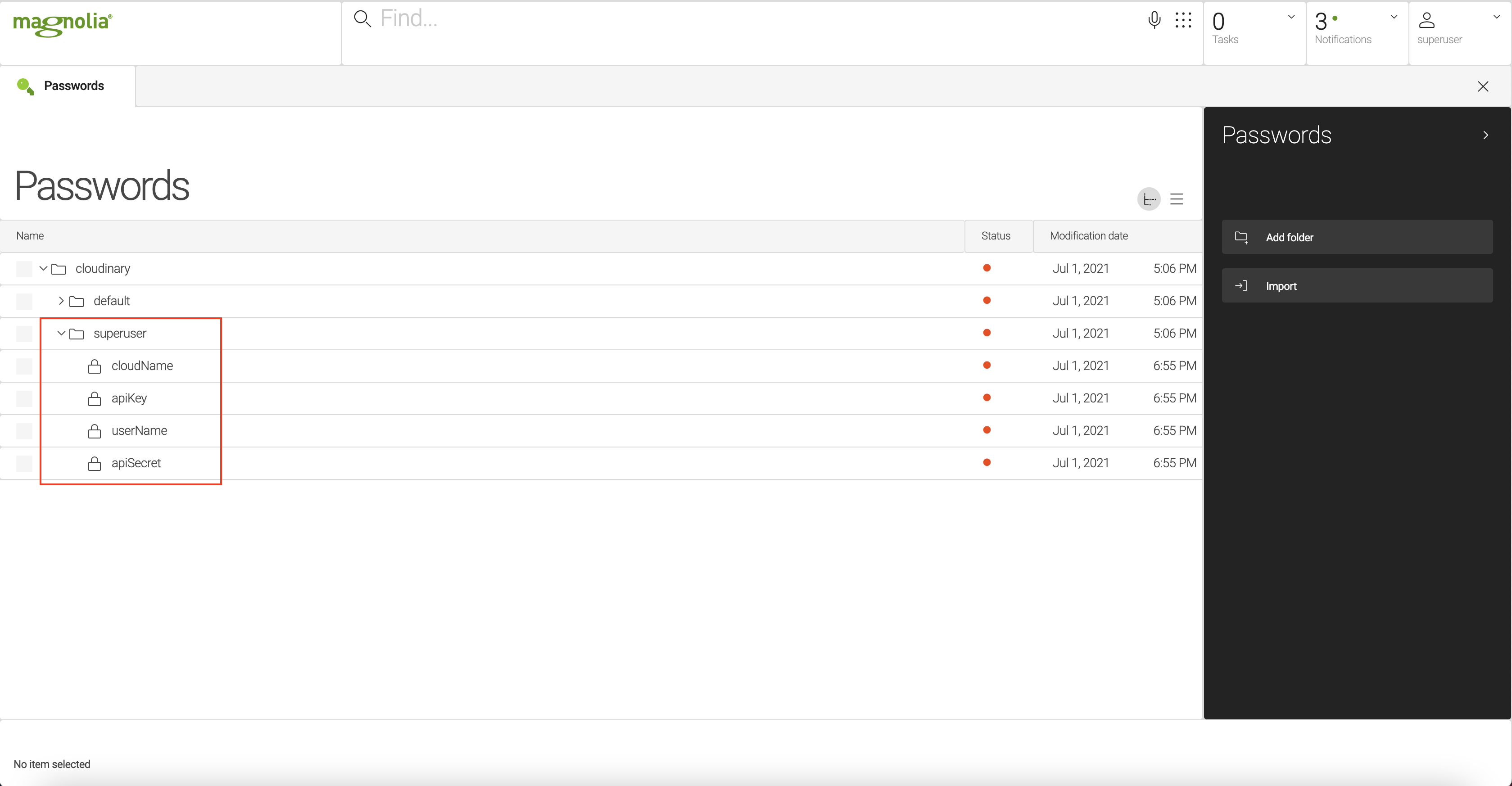Tick the checkbox for cloudName row

point(24,366)
